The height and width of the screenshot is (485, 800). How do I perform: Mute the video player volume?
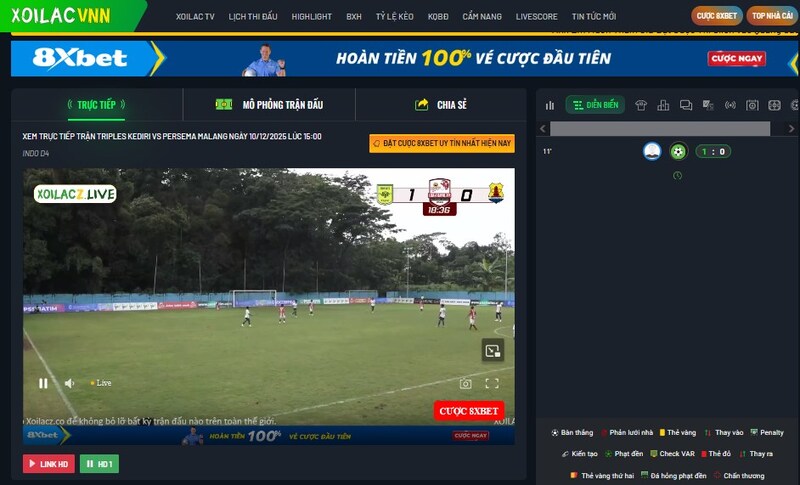(x=69, y=383)
